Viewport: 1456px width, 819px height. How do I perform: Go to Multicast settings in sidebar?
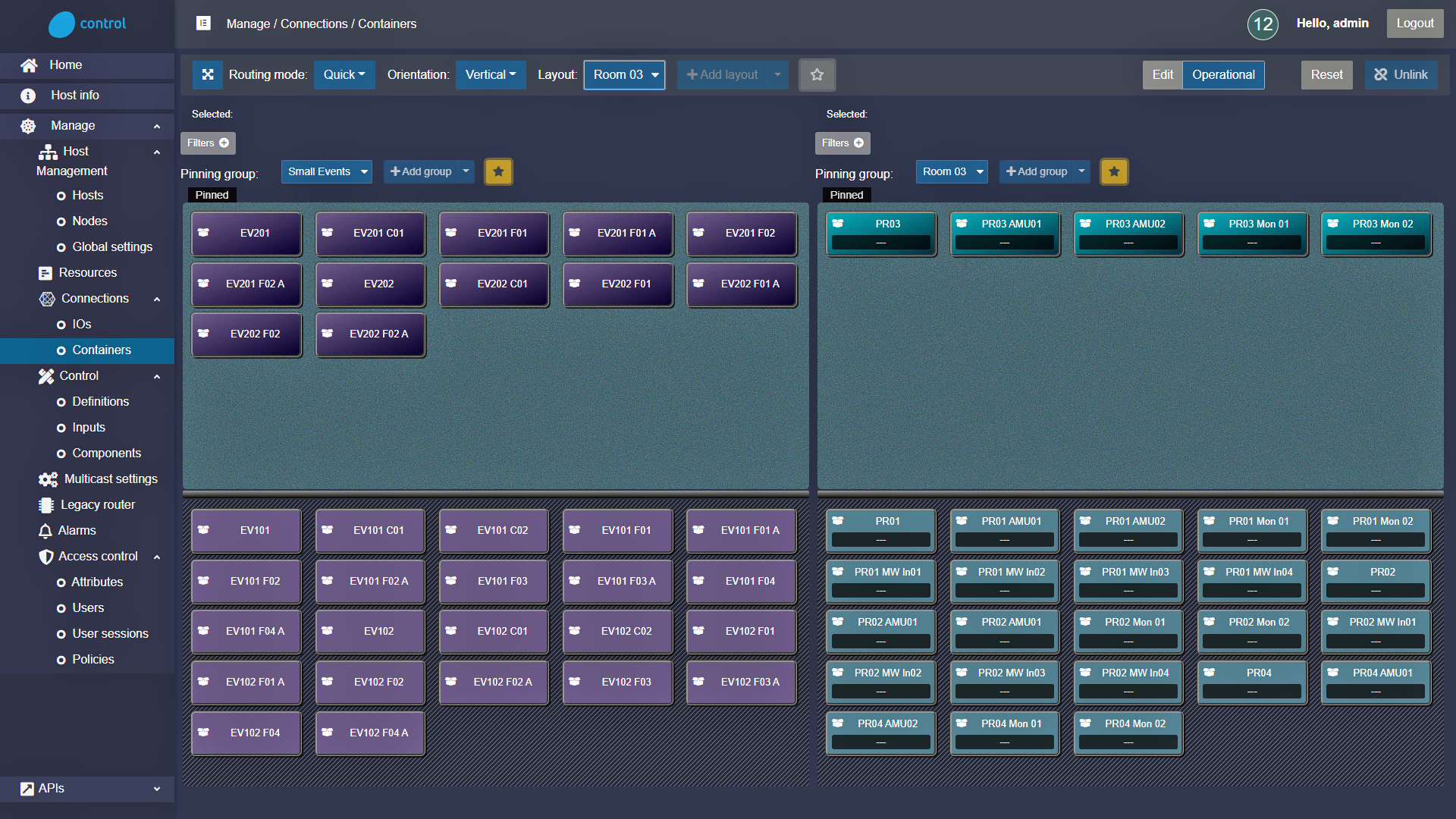[111, 479]
